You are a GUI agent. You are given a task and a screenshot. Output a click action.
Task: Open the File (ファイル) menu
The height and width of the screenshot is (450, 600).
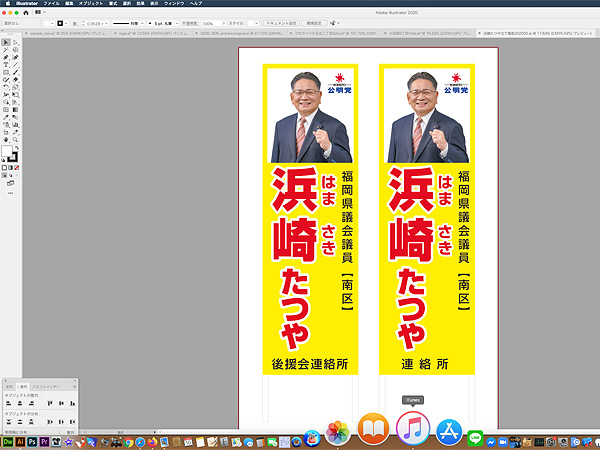pyautogui.click(x=51, y=3)
